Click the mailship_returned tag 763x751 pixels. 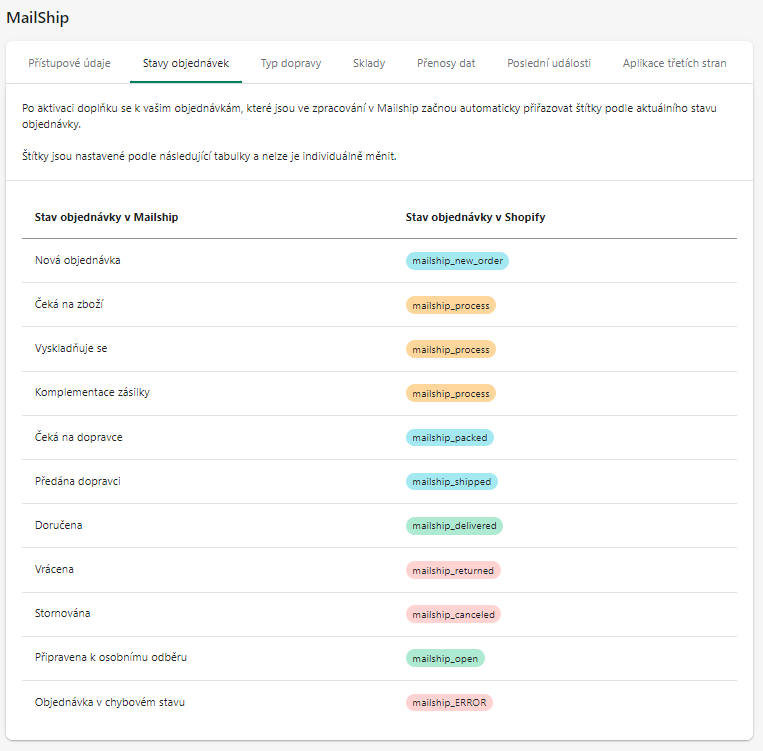[x=453, y=570]
